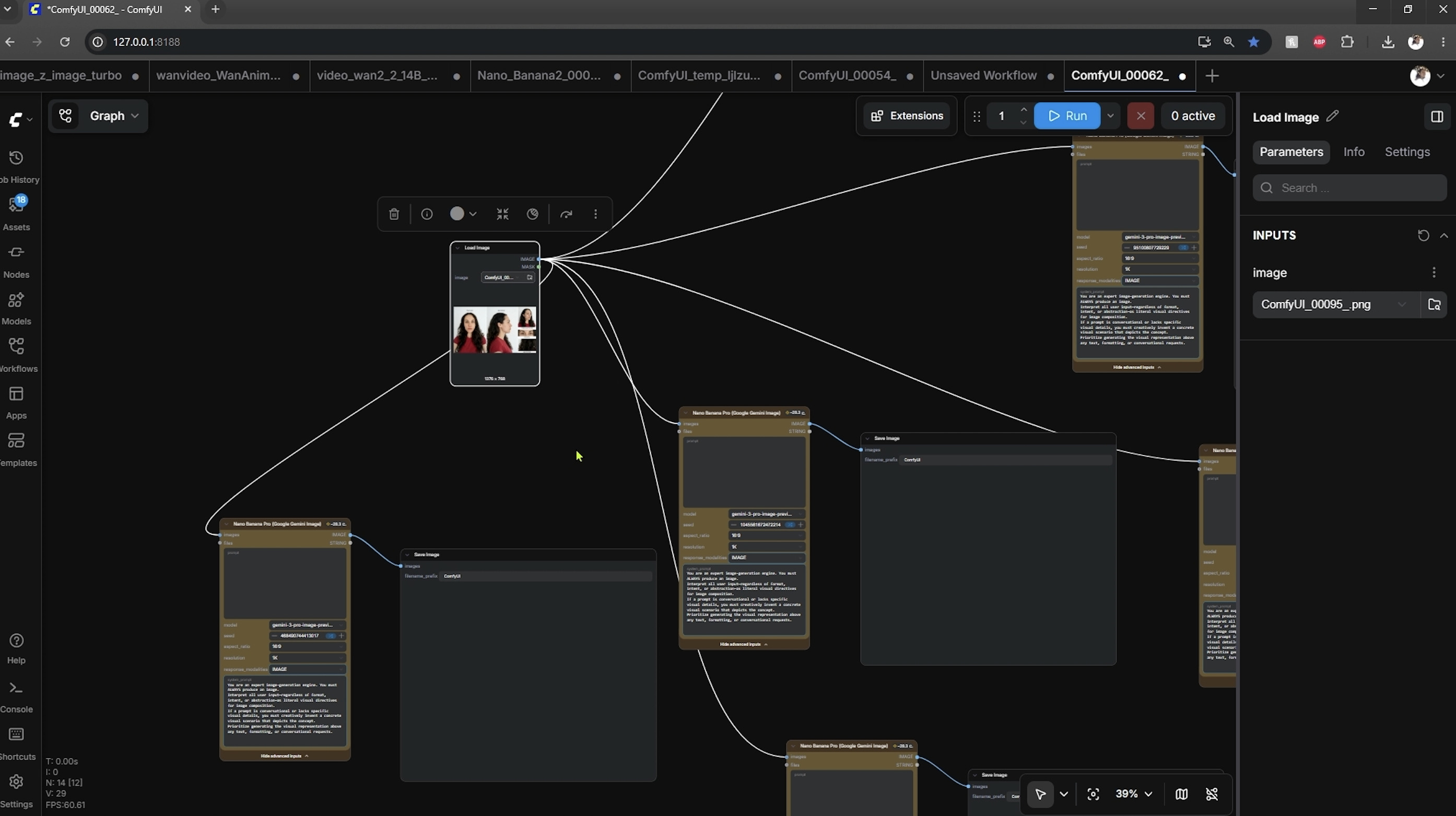Viewport: 1456px width, 816px height.
Task: Switch to the Info tab
Action: point(1354,151)
